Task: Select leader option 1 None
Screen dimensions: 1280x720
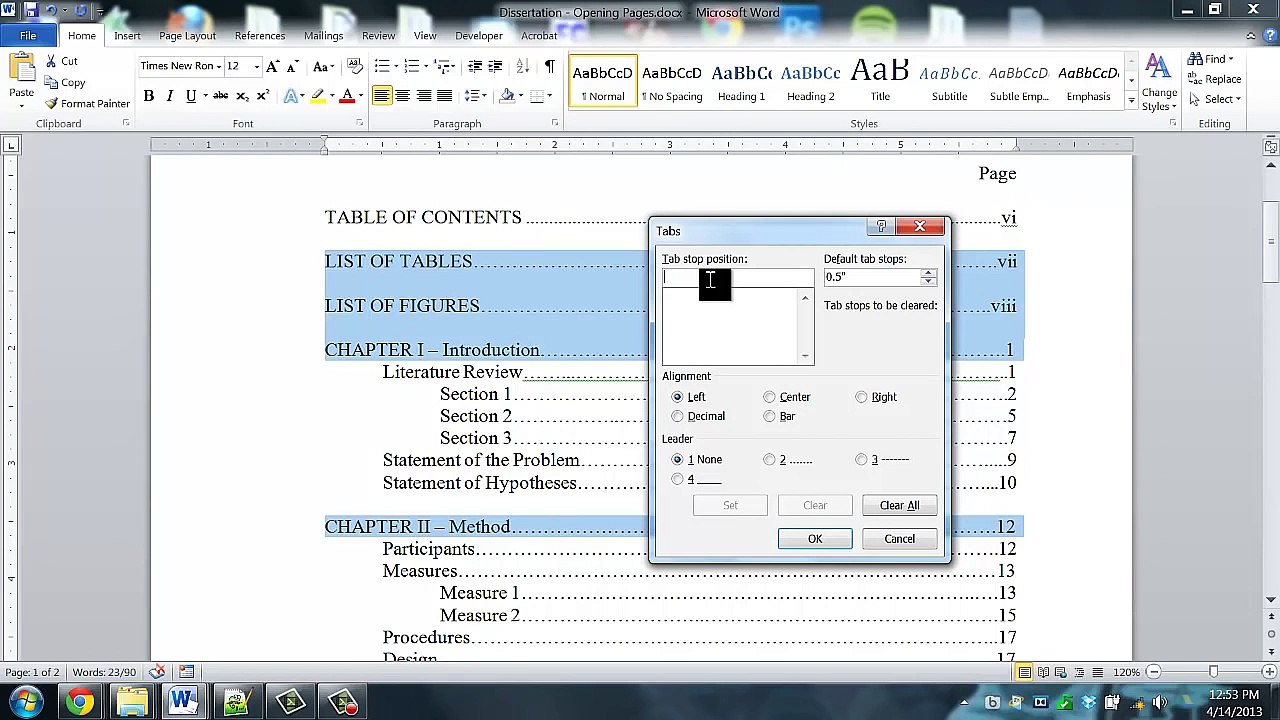Action: click(677, 460)
